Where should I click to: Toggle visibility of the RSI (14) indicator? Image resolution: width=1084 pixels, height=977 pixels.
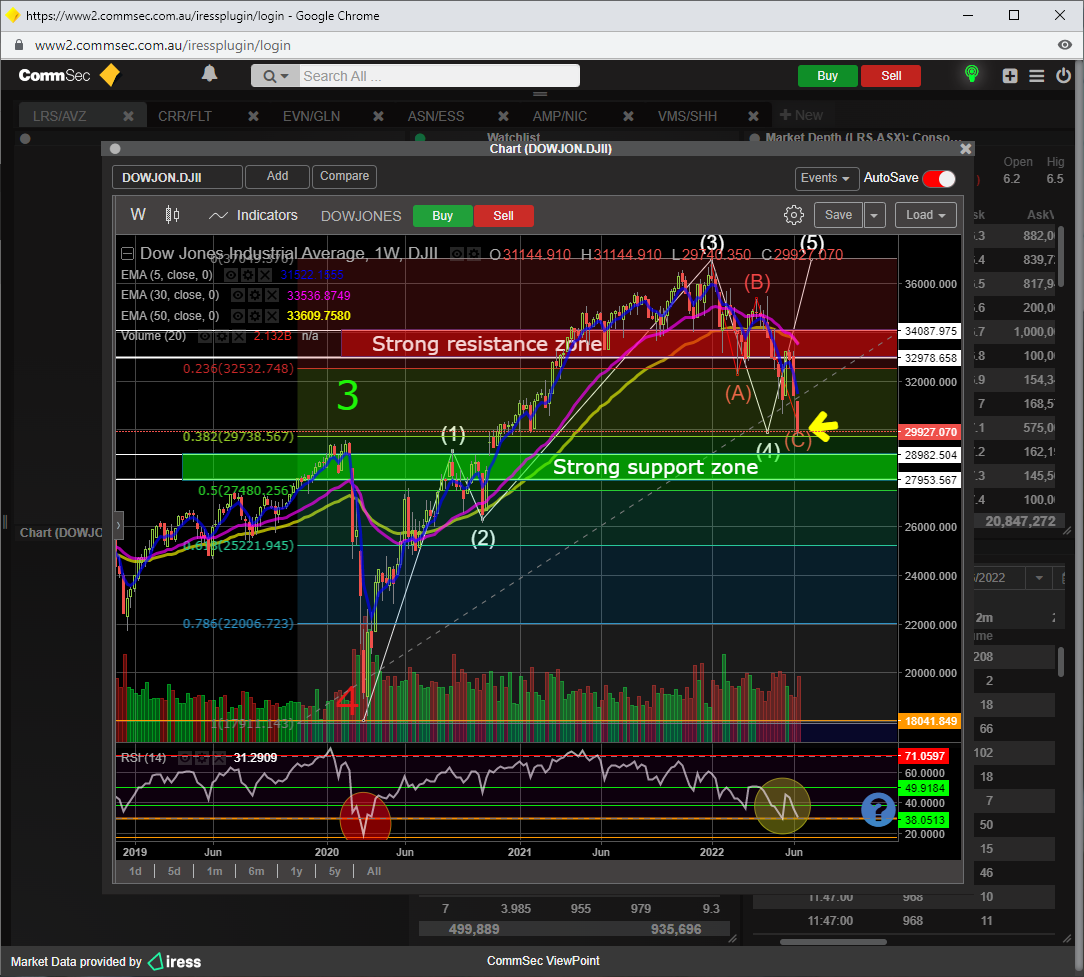pyautogui.click(x=185, y=758)
